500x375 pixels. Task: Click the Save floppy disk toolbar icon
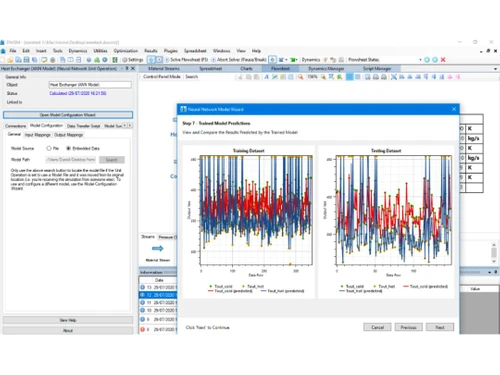click(26, 60)
